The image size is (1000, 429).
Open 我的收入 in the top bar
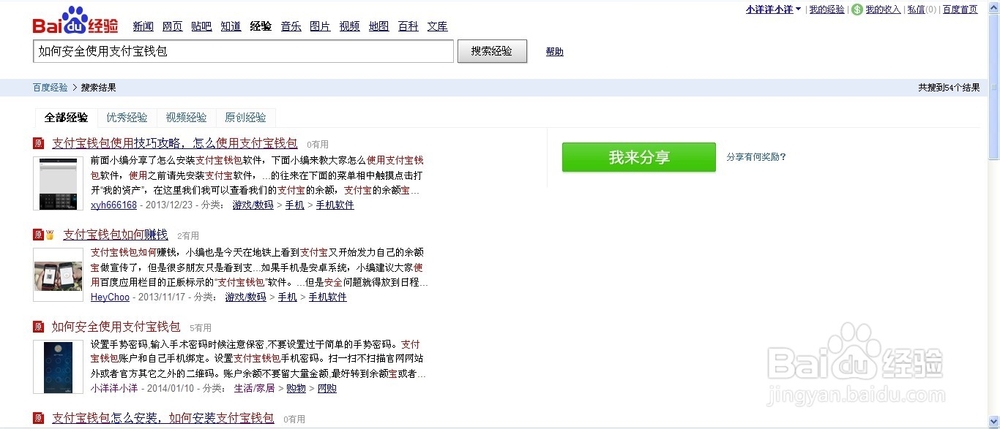coord(883,10)
